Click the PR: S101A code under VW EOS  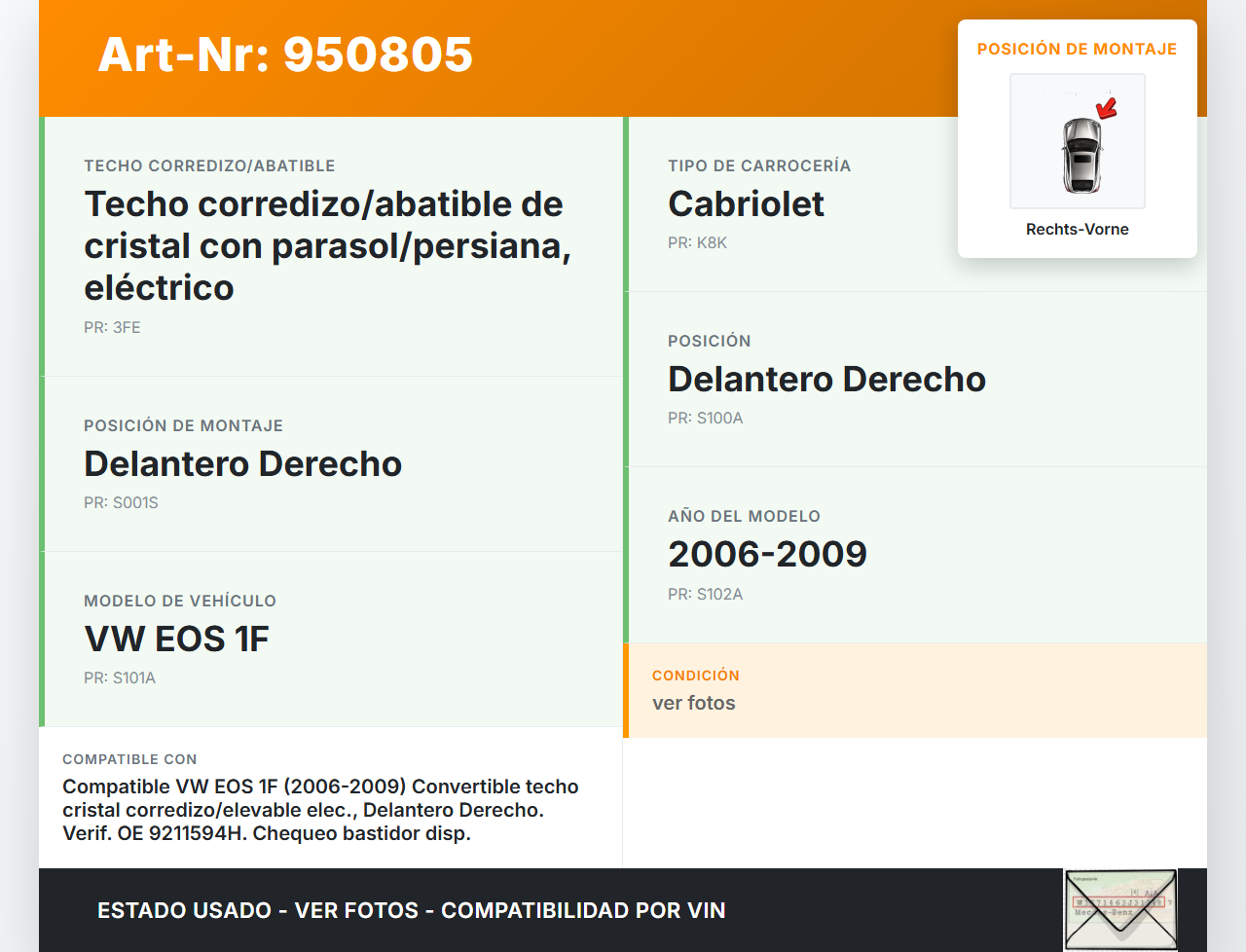(119, 677)
